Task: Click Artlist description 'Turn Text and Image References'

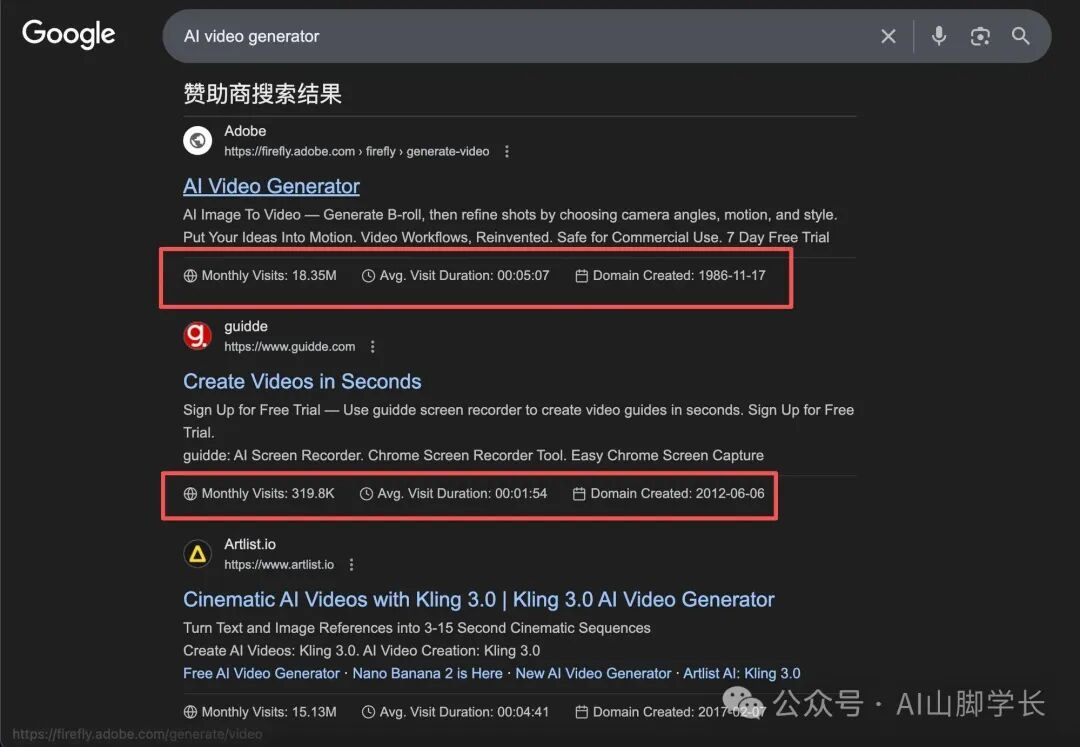Action: (x=417, y=628)
